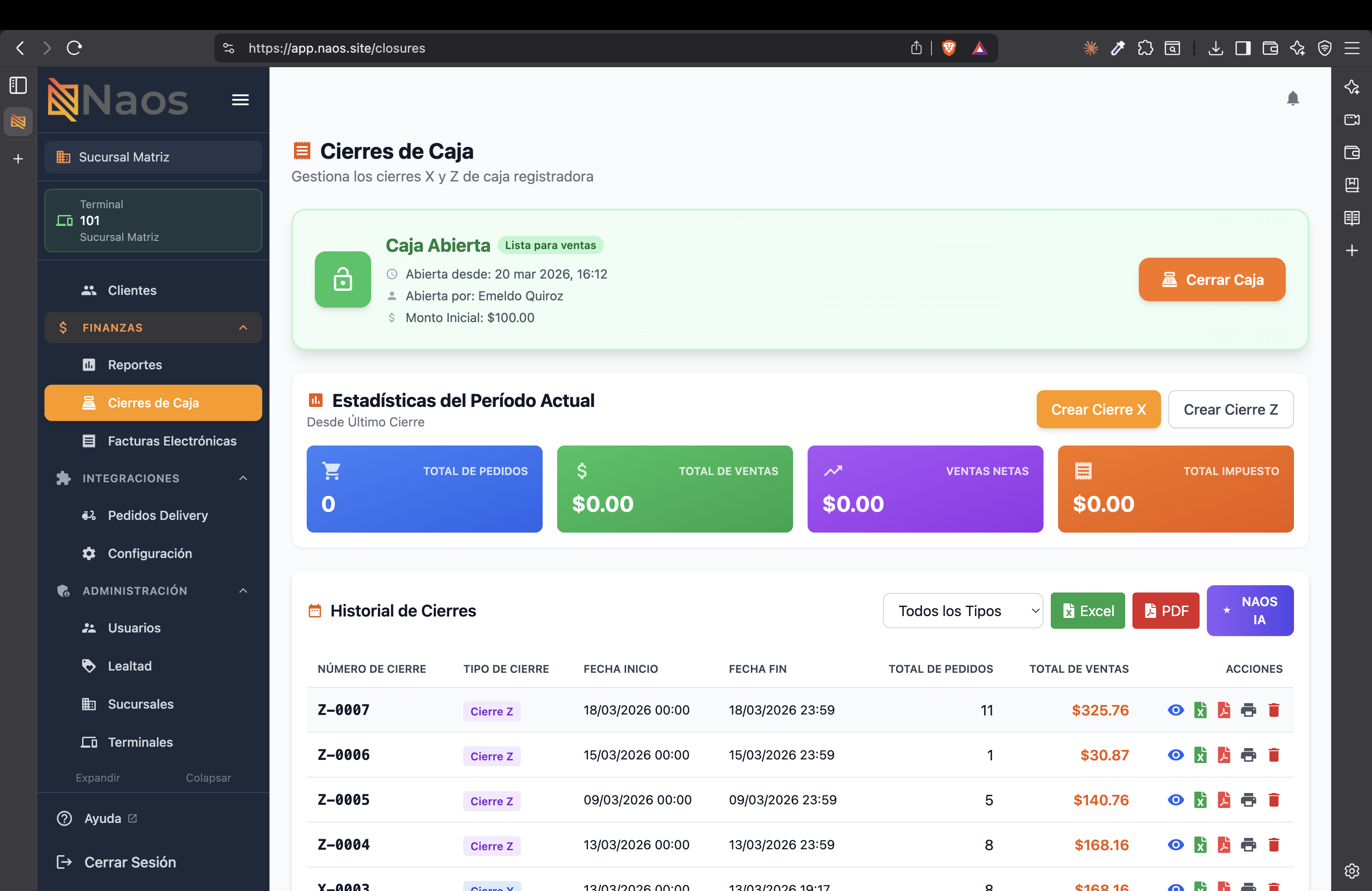Image resolution: width=1372 pixels, height=891 pixels.
Task: Print closure Z-0005
Action: pyautogui.click(x=1248, y=799)
